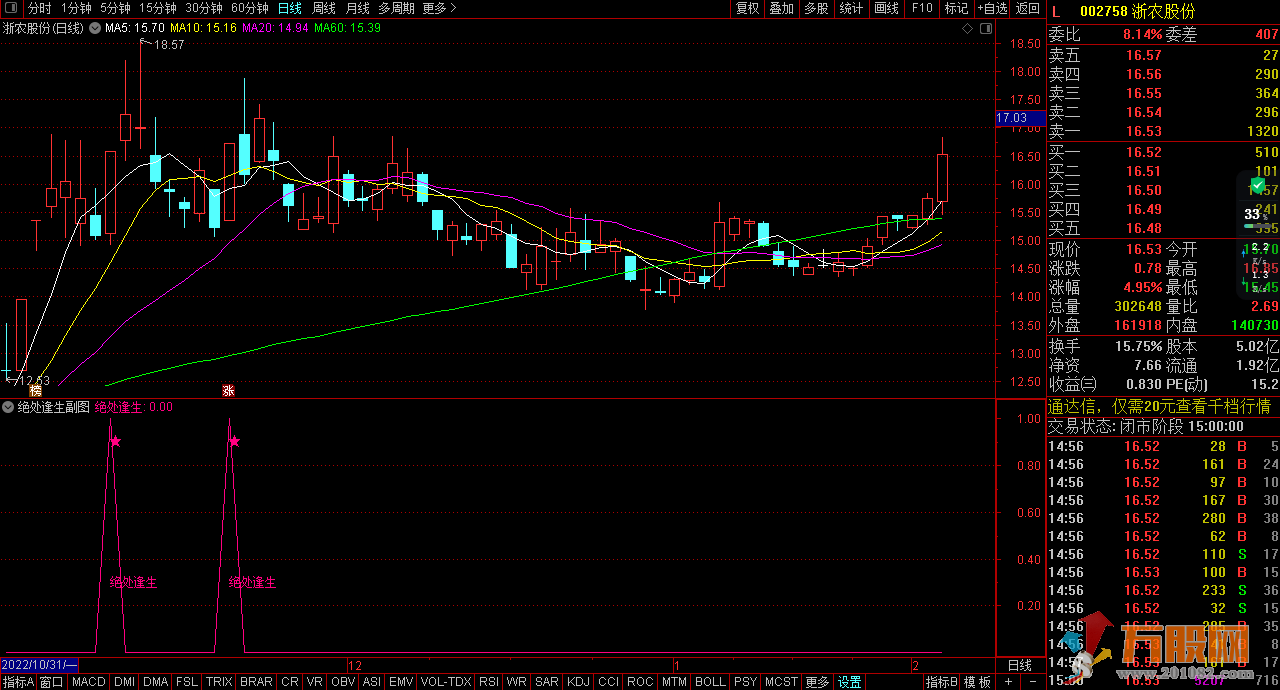Open 多周期 multi-period view
1280x690 pixels.
tap(396, 8)
